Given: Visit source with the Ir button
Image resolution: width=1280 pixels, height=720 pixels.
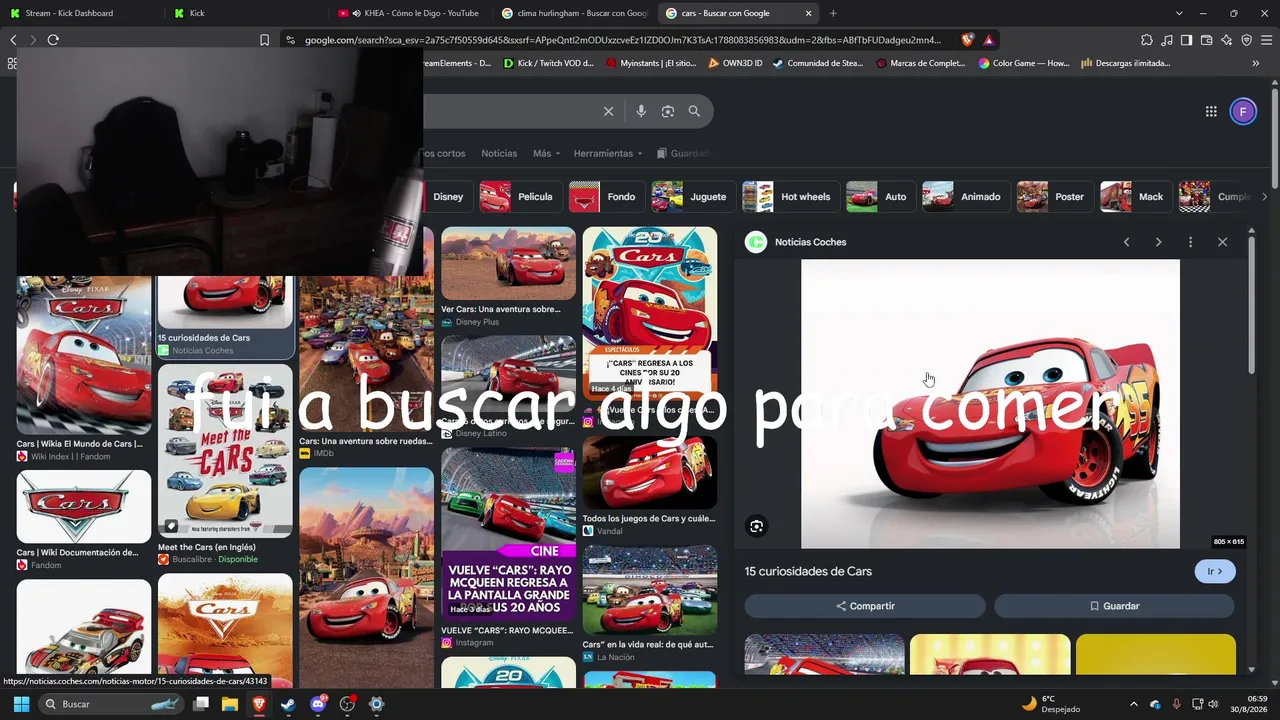Looking at the screenshot, I should (x=1215, y=571).
